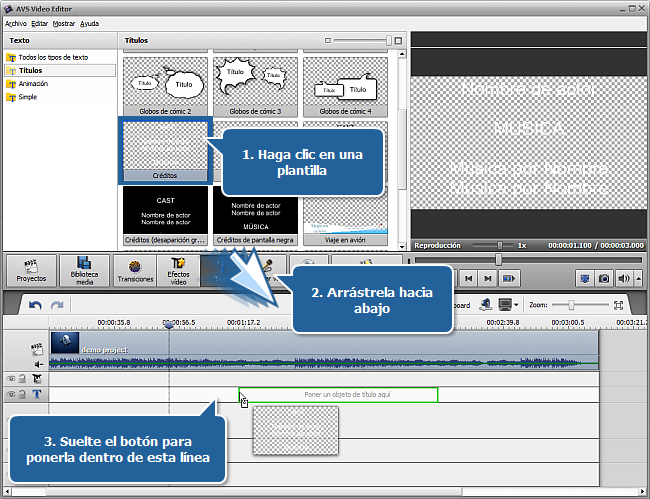The image size is (650, 499).
Task: Open the Proyectos panel
Action: coord(31,271)
